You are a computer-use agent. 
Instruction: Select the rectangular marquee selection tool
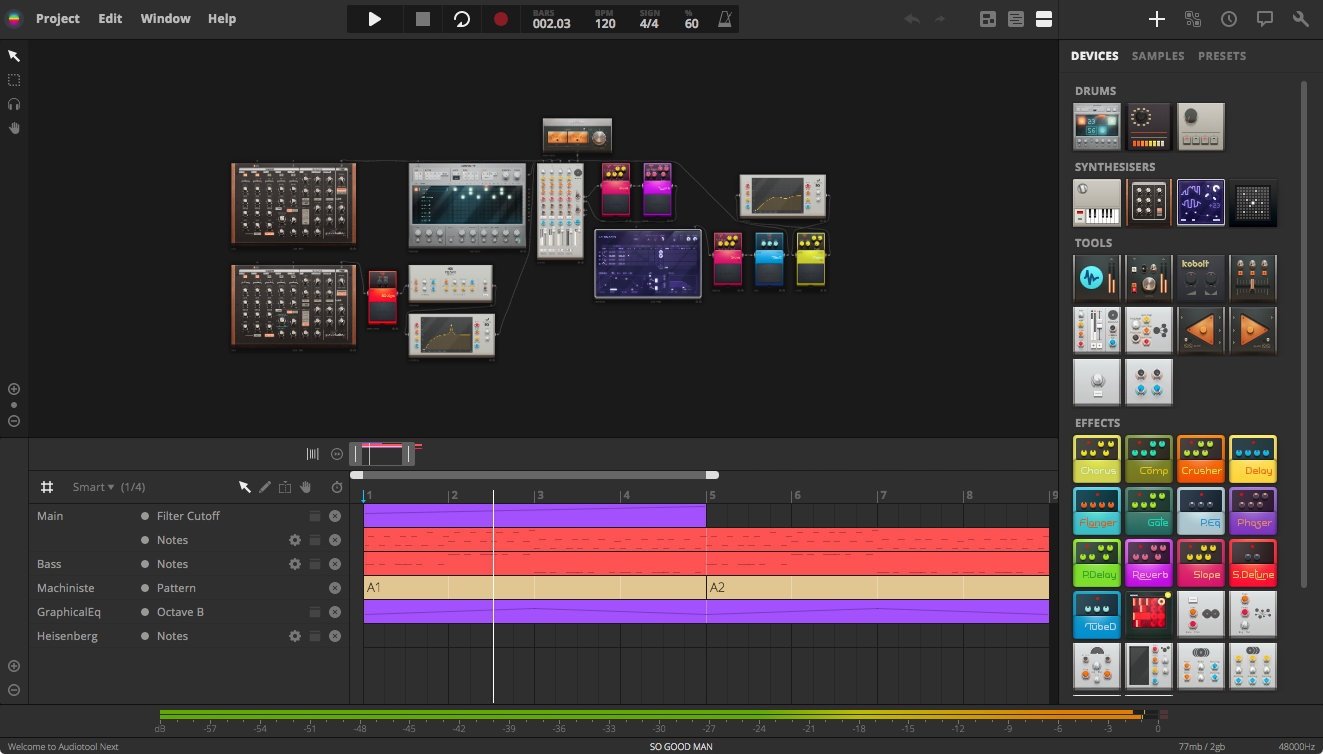pyautogui.click(x=13, y=80)
